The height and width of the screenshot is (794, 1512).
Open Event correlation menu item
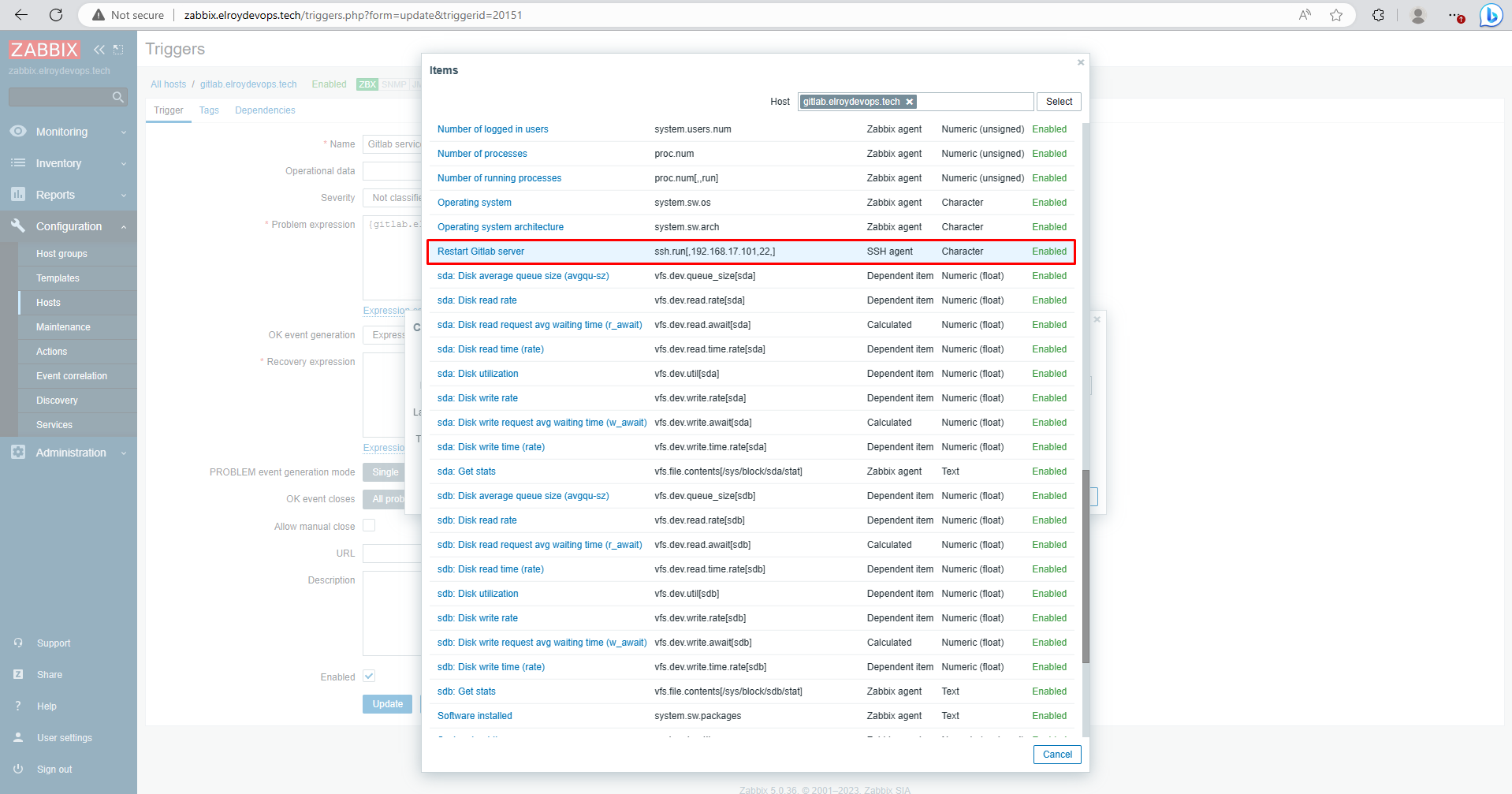[72, 376]
